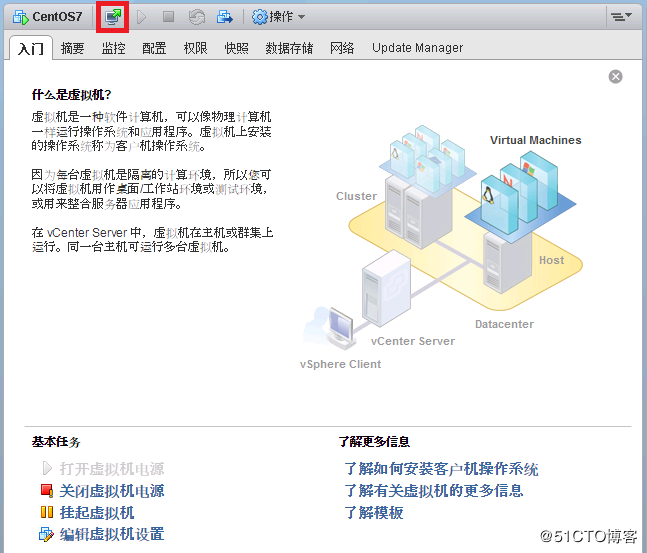Image resolution: width=647 pixels, height=553 pixels.
Task: Expand the toolbar options menu at right
Action: coord(621,17)
